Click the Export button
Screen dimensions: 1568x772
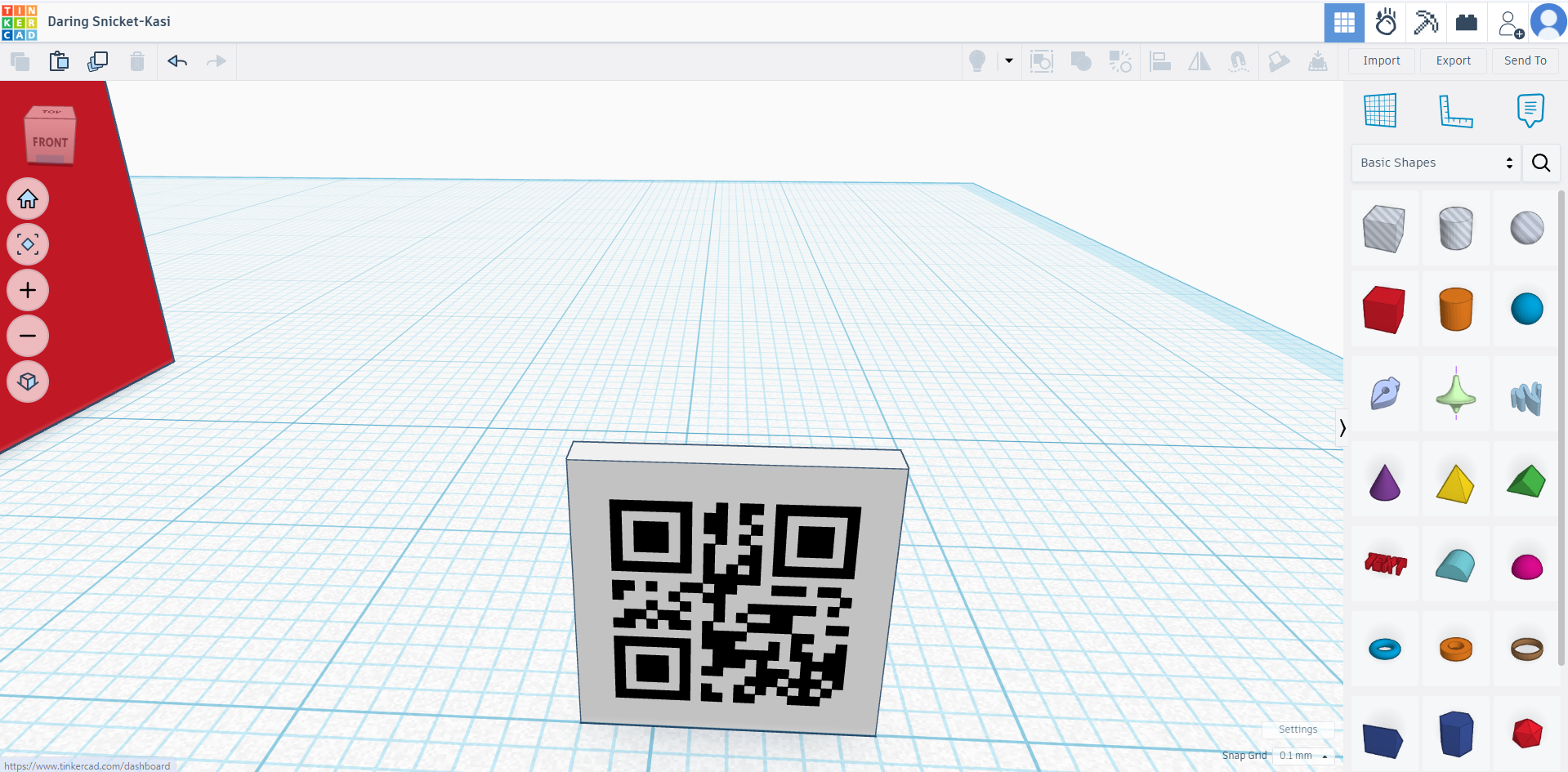pyautogui.click(x=1454, y=60)
